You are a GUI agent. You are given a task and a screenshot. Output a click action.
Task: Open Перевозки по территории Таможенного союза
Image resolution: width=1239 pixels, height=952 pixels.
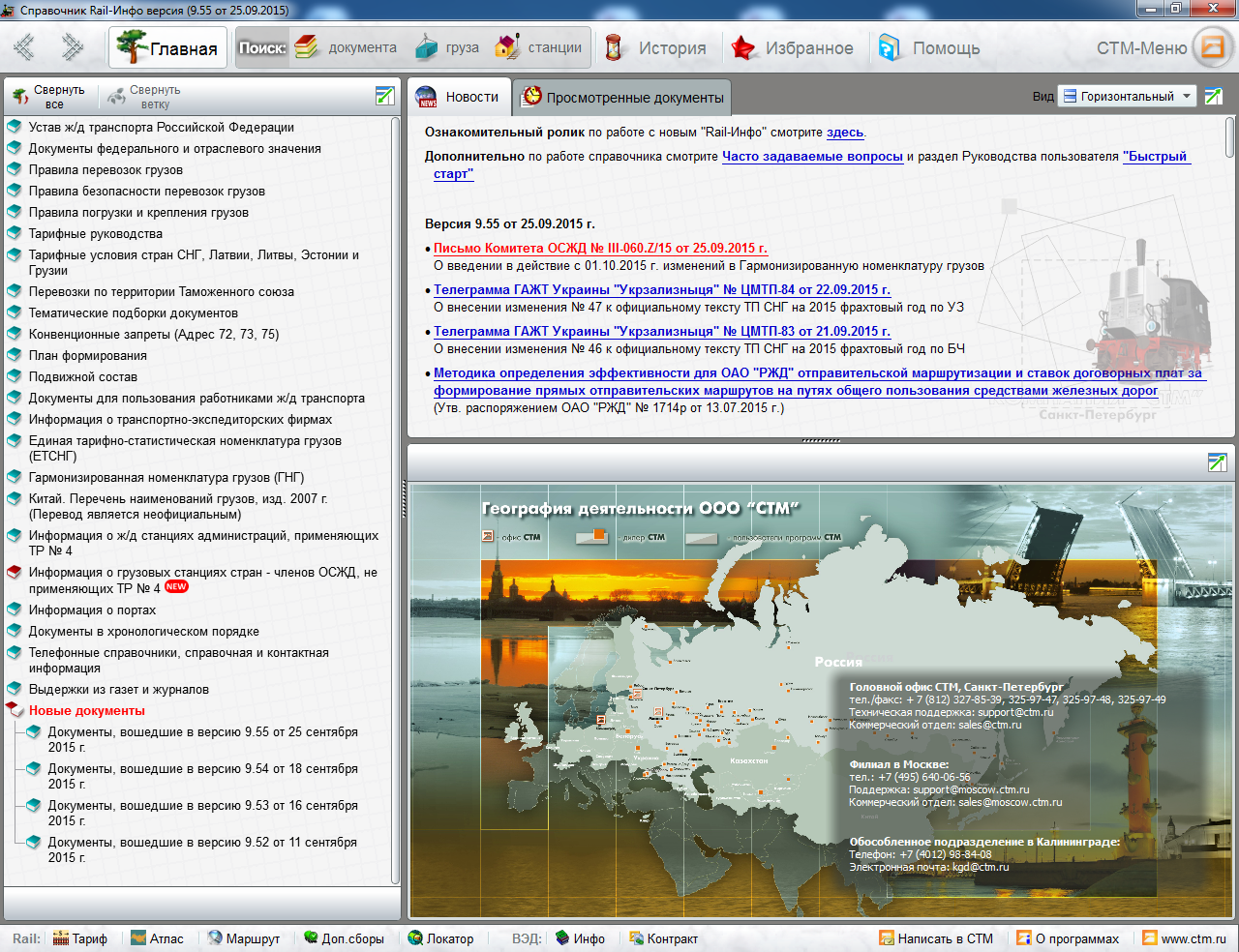tap(161, 291)
